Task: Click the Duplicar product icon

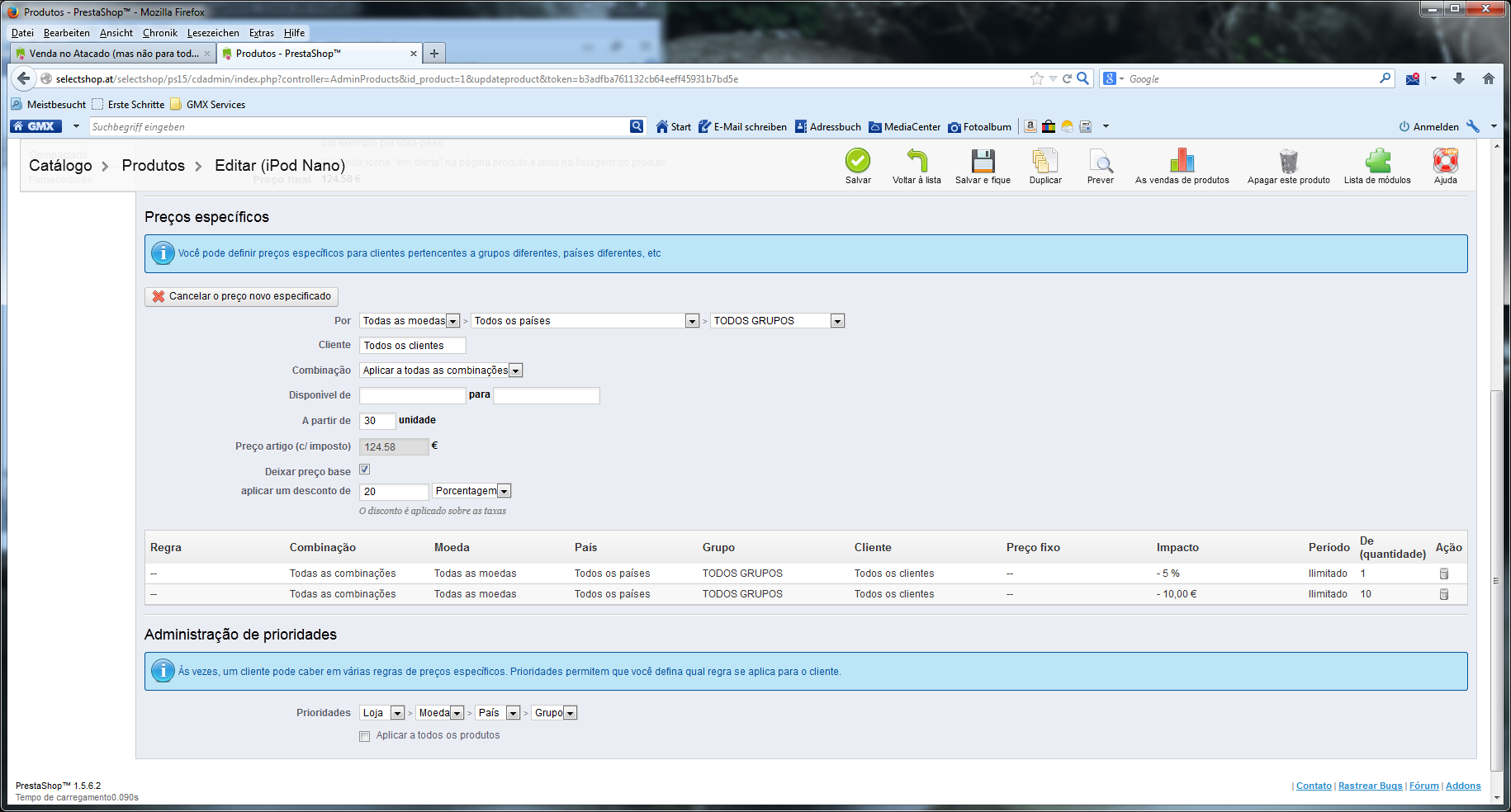Action: point(1045,160)
